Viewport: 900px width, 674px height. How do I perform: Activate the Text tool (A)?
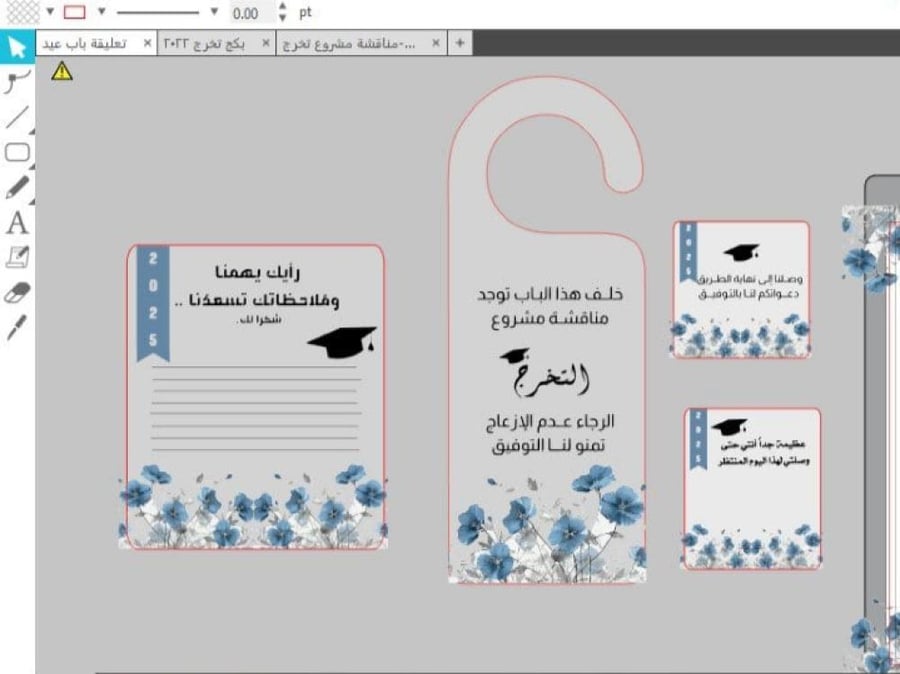pos(17,223)
